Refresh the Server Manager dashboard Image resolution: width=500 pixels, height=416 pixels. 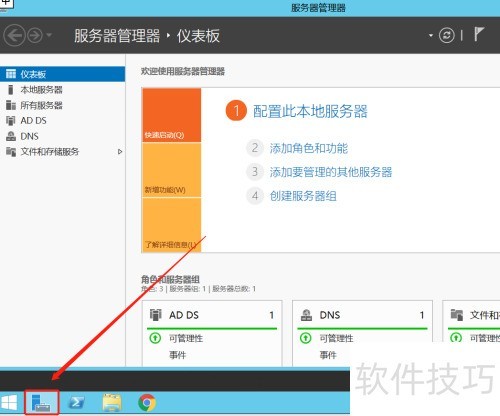(446, 35)
